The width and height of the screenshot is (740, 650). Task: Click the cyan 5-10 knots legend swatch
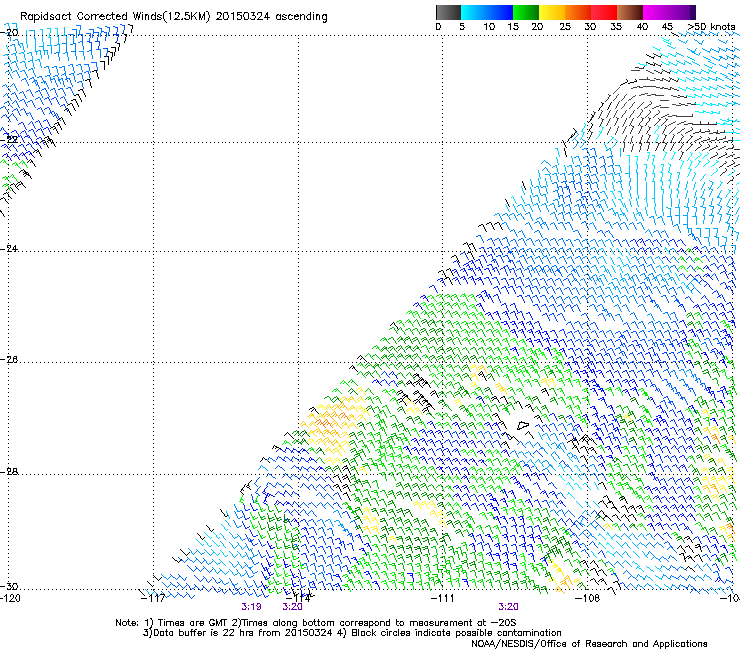click(473, 12)
